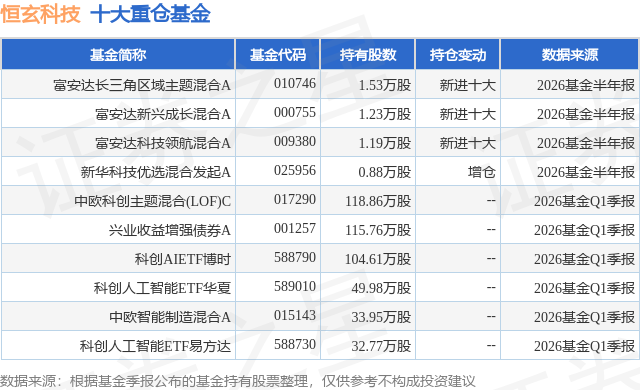Select fund 富安达新兴成长混合A

click(163, 114)
